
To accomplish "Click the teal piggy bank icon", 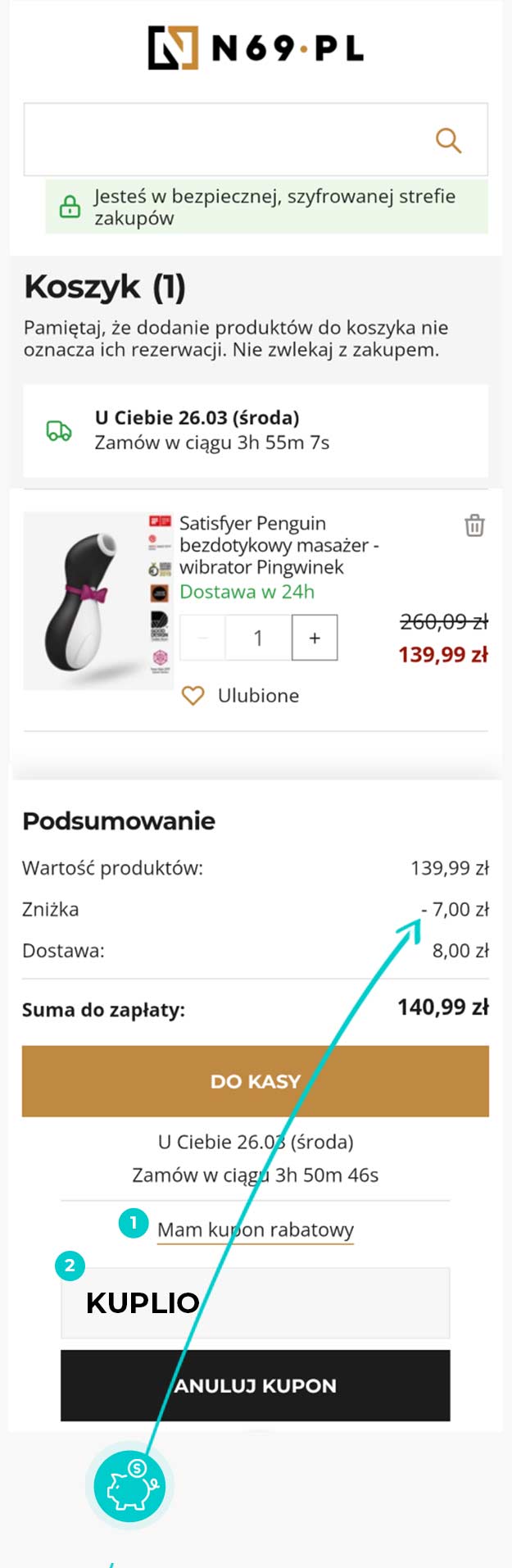I will (x=129, y=1484).
